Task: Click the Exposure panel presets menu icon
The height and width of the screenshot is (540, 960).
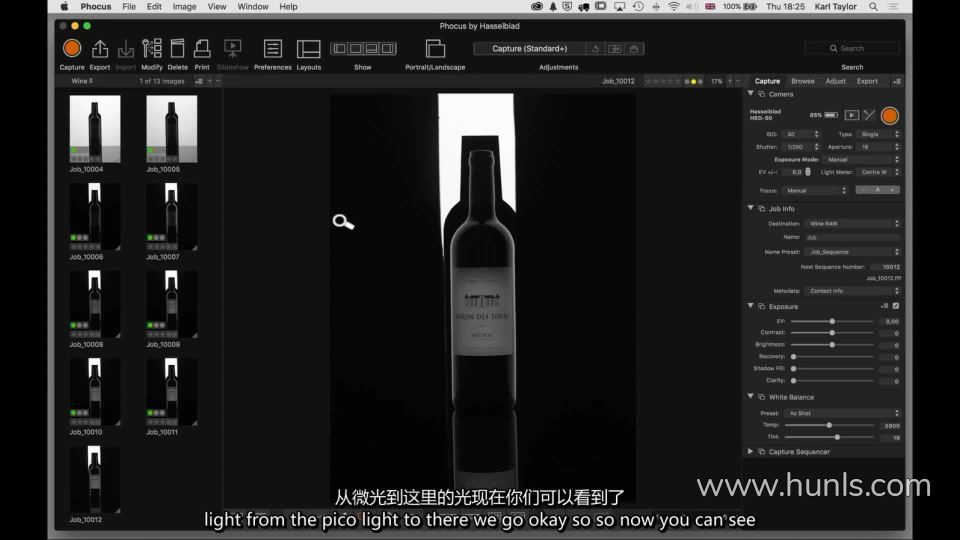Action: click(x=885, y=306)
